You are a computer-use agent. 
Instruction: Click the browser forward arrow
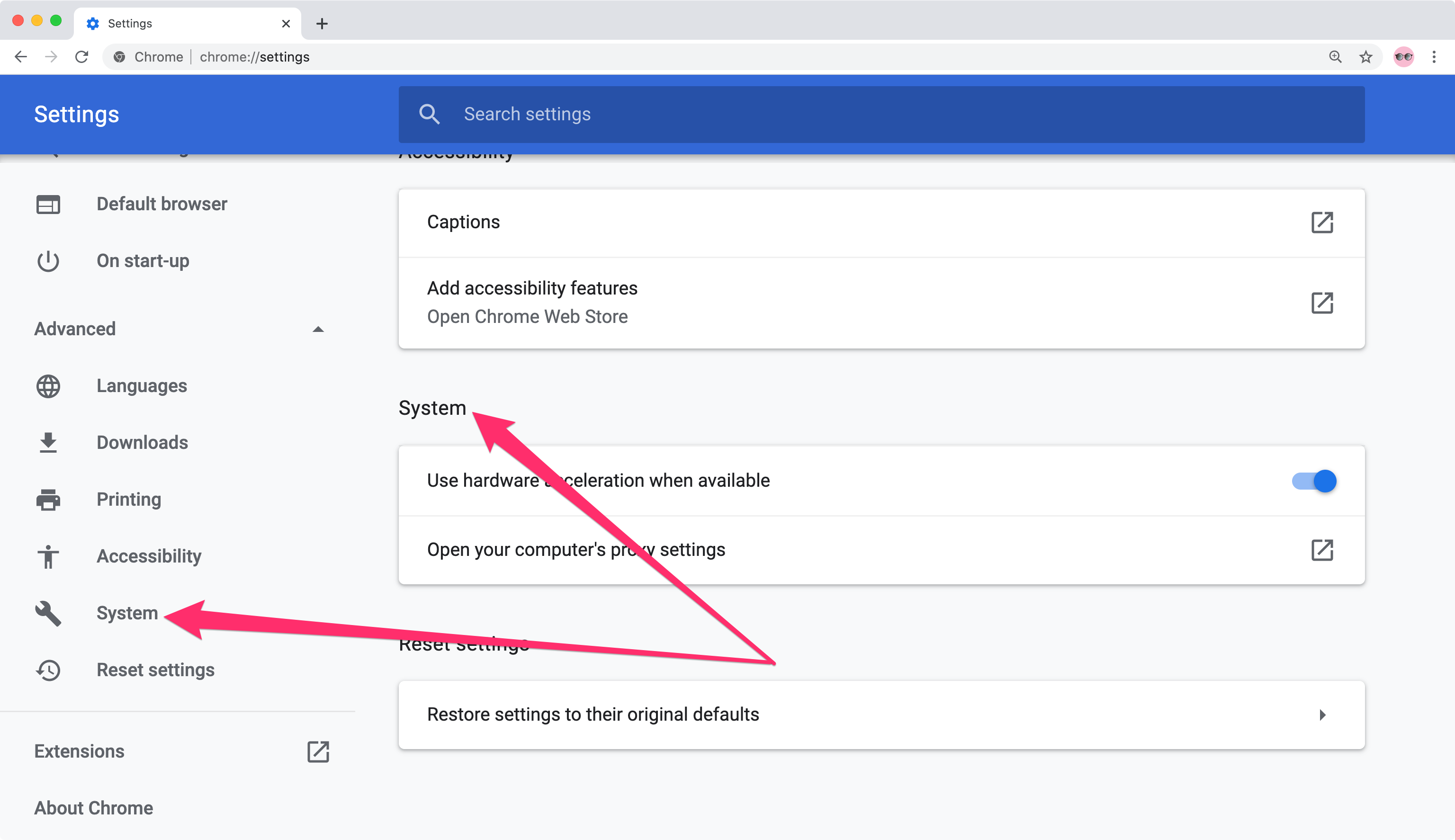(x=51, y=56)
